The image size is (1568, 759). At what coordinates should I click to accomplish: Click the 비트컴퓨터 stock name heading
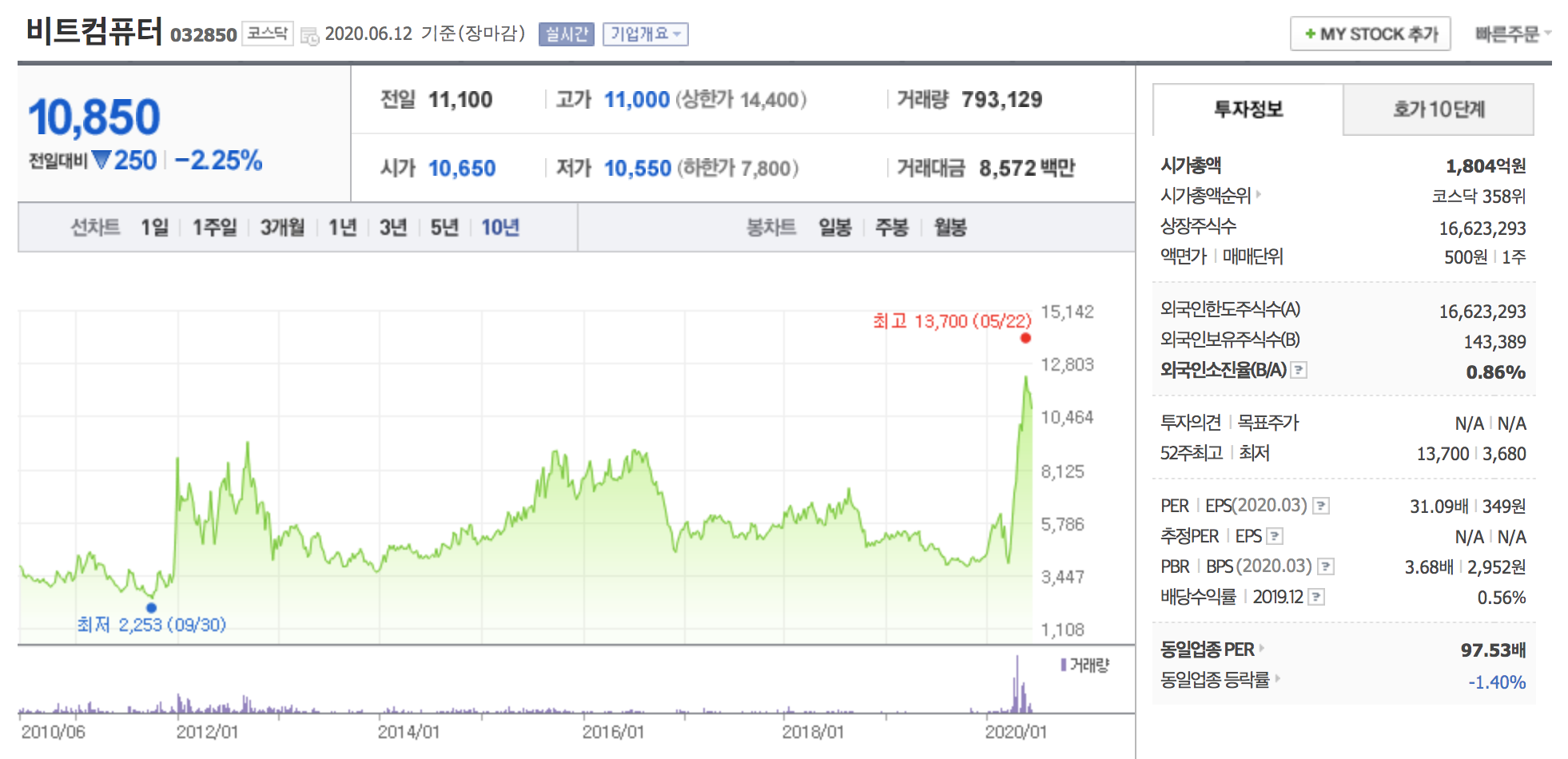(94, 32)
